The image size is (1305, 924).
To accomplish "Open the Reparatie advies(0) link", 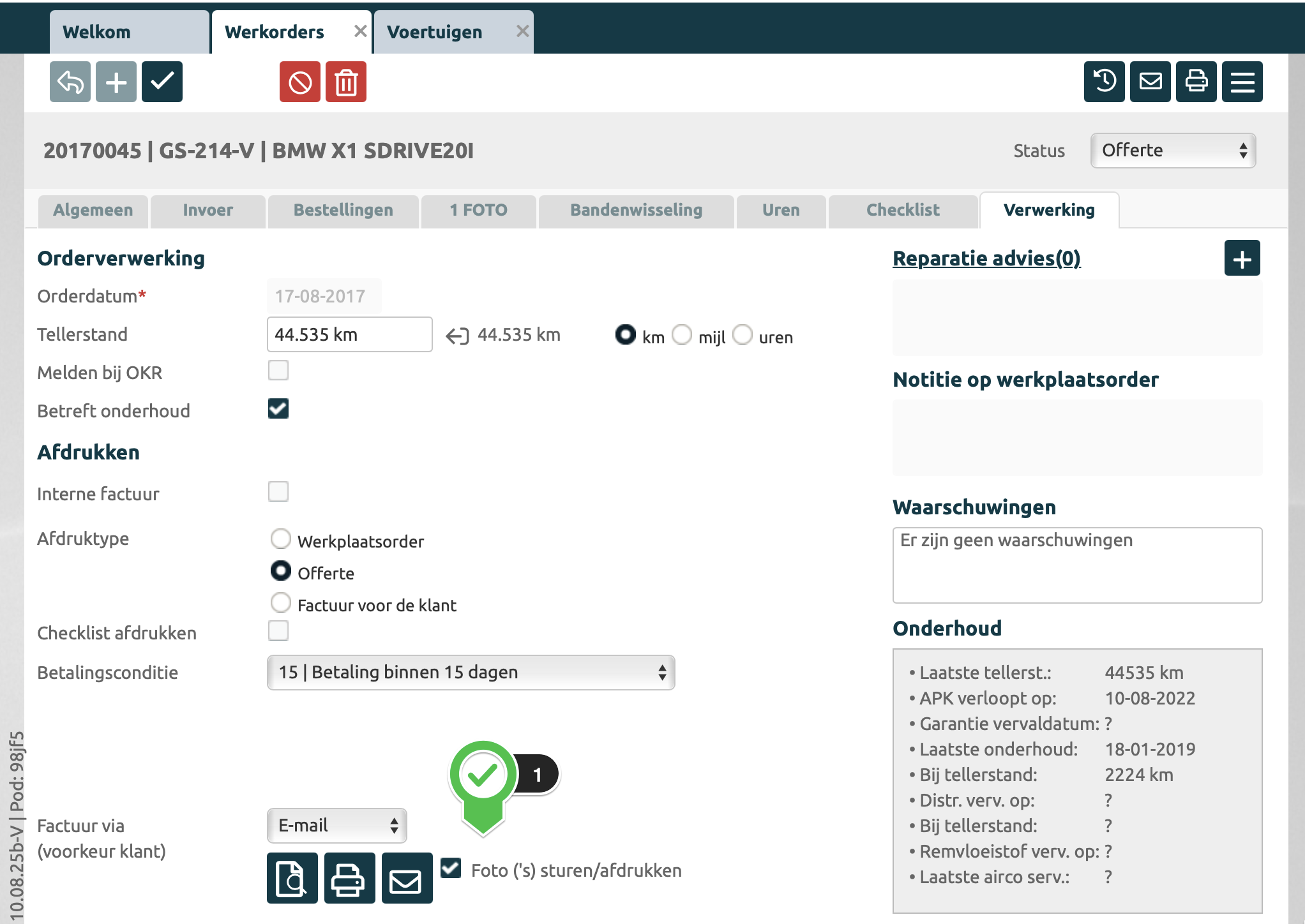I will (986, 258).
